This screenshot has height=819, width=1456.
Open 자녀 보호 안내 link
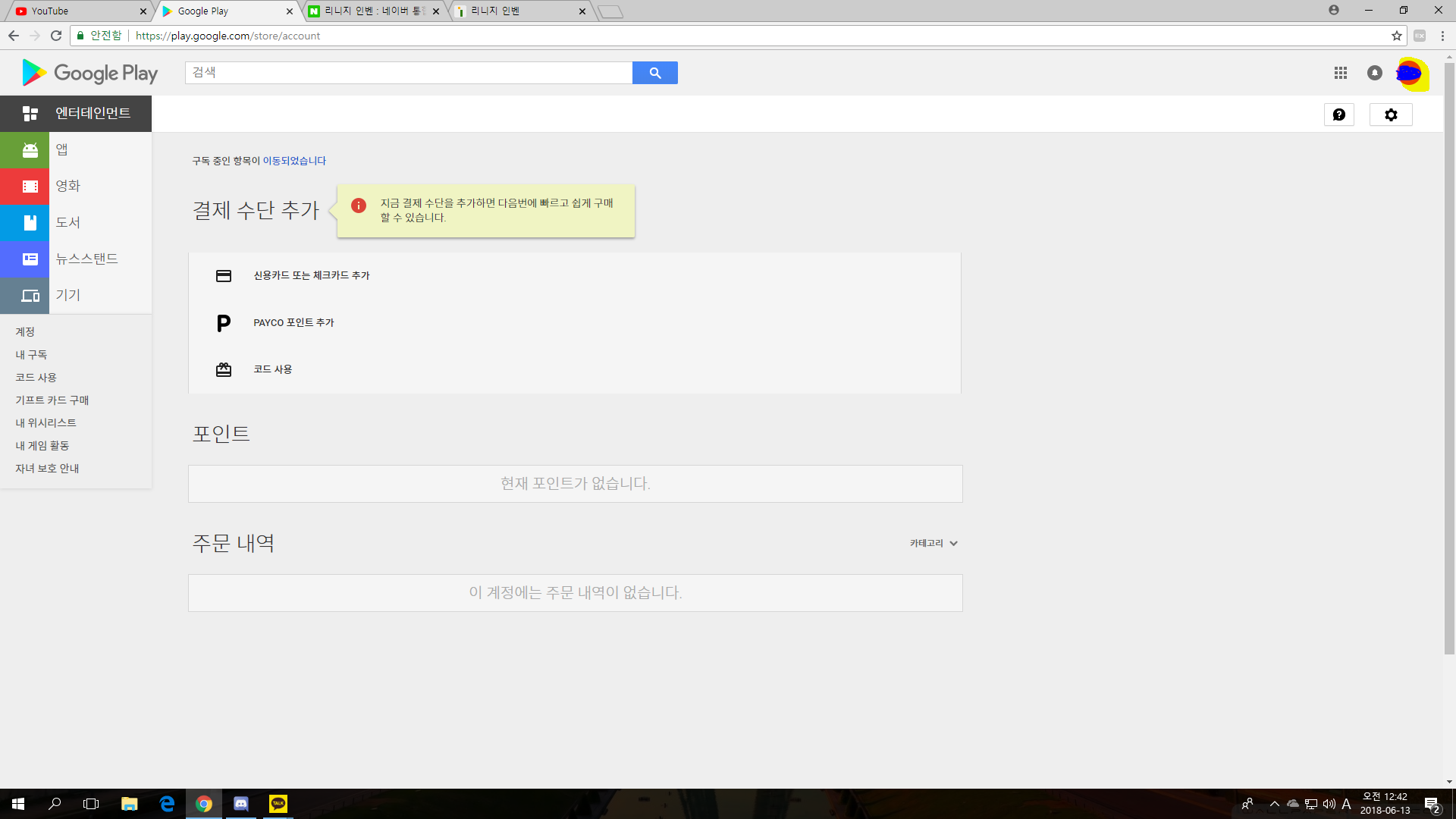click(x=47, y=469)
